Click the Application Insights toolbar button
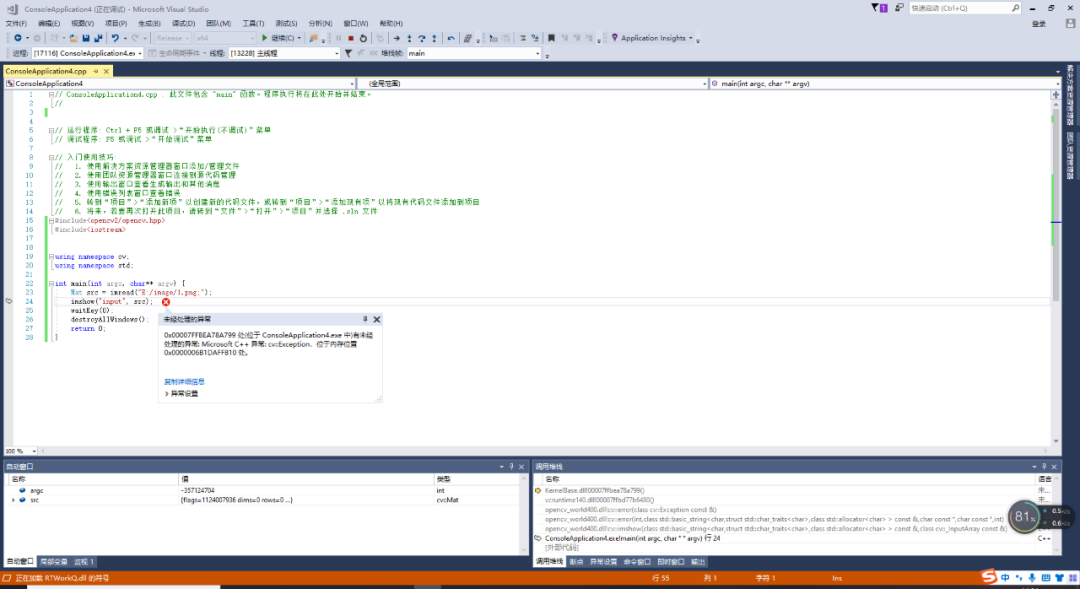The image size is (1080, 589). [x=652, y=38]
